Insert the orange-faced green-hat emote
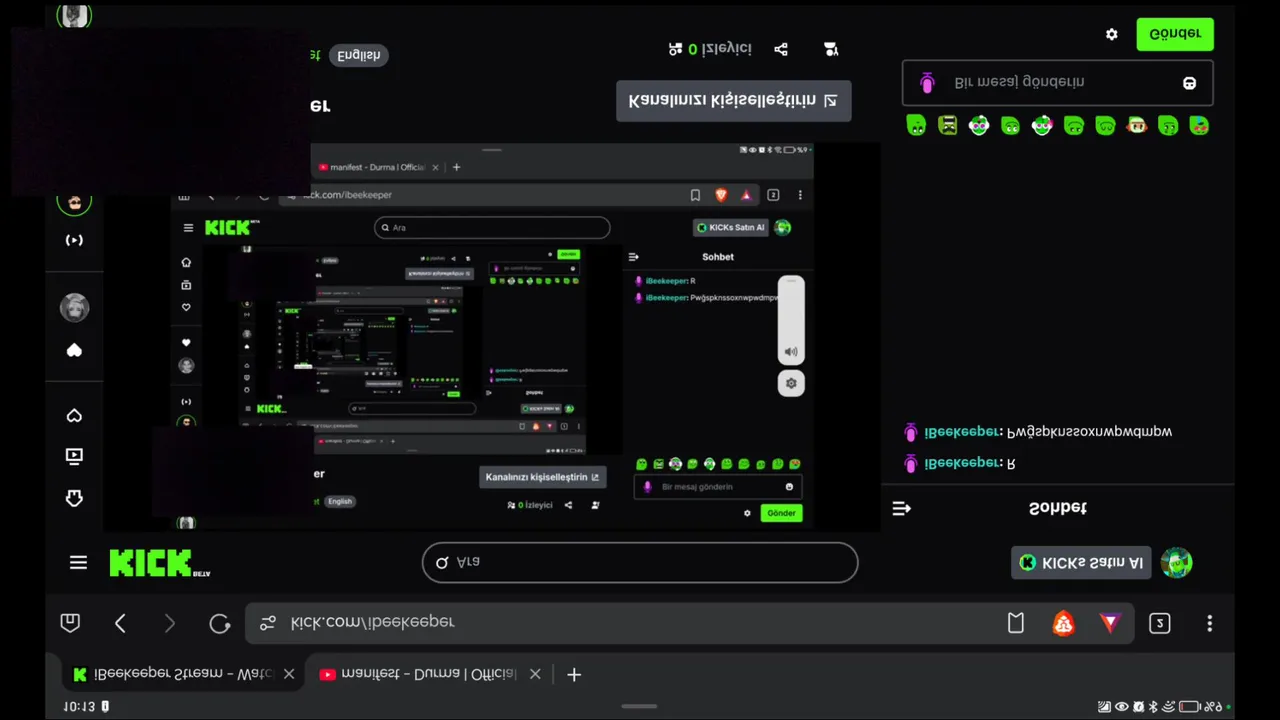The width and height of the screenshot is (1280, 720). (x=1137, y=125)
